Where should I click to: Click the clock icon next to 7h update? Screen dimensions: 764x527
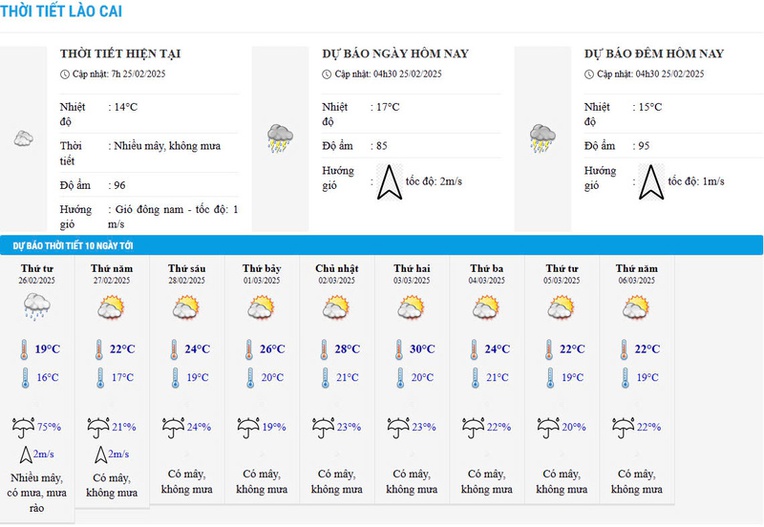click(x=65, y=74)
